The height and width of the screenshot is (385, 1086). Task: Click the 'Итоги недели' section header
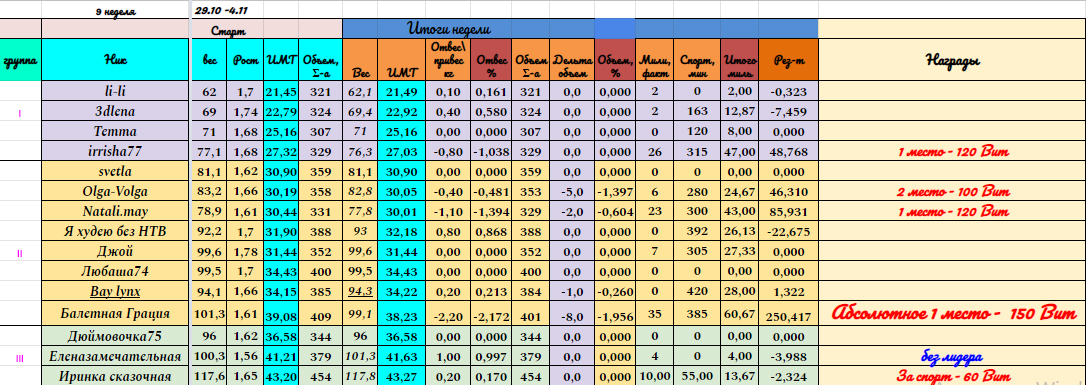pyautogui.click(x=449, y=29)
